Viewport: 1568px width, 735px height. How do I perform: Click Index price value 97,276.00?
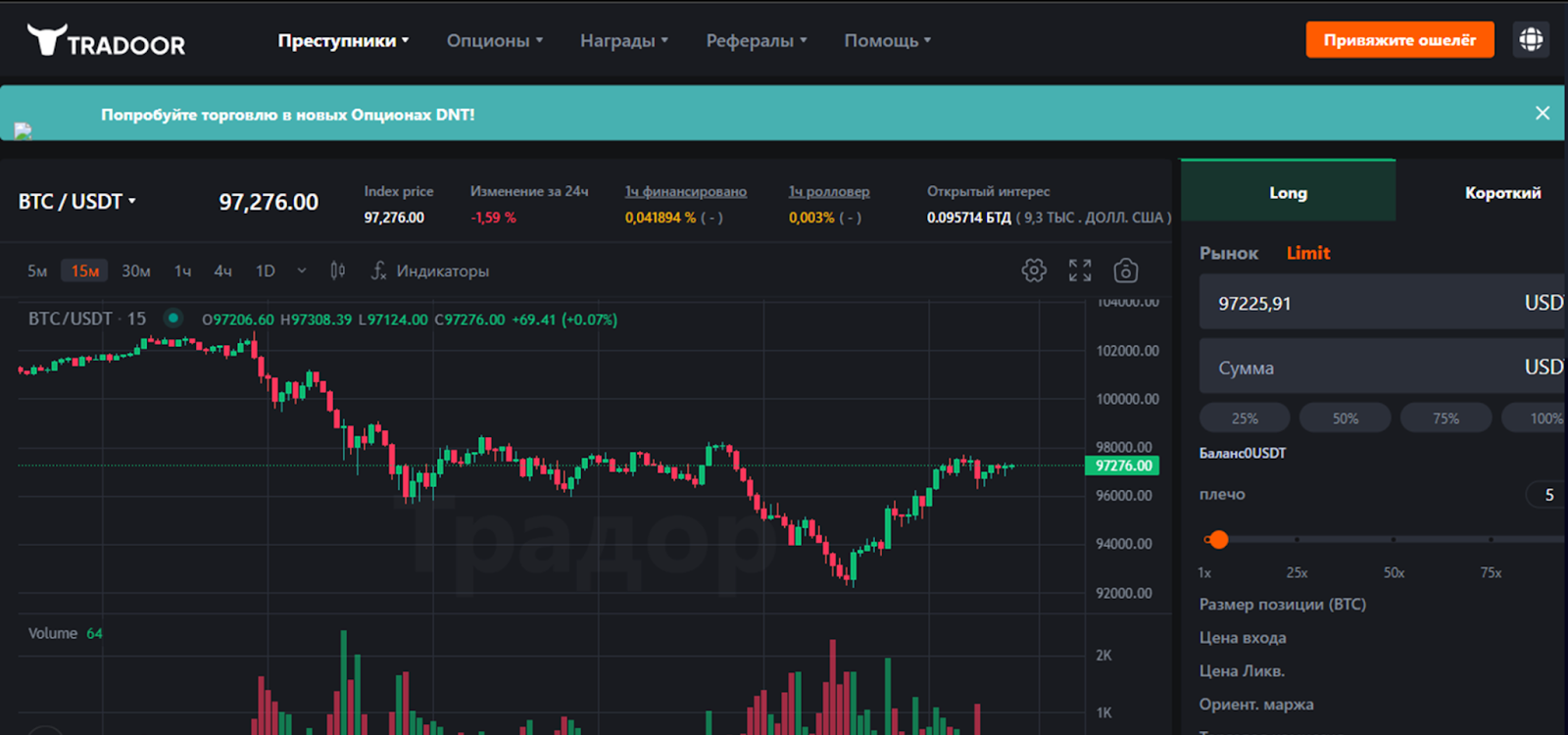pos(394,218)
